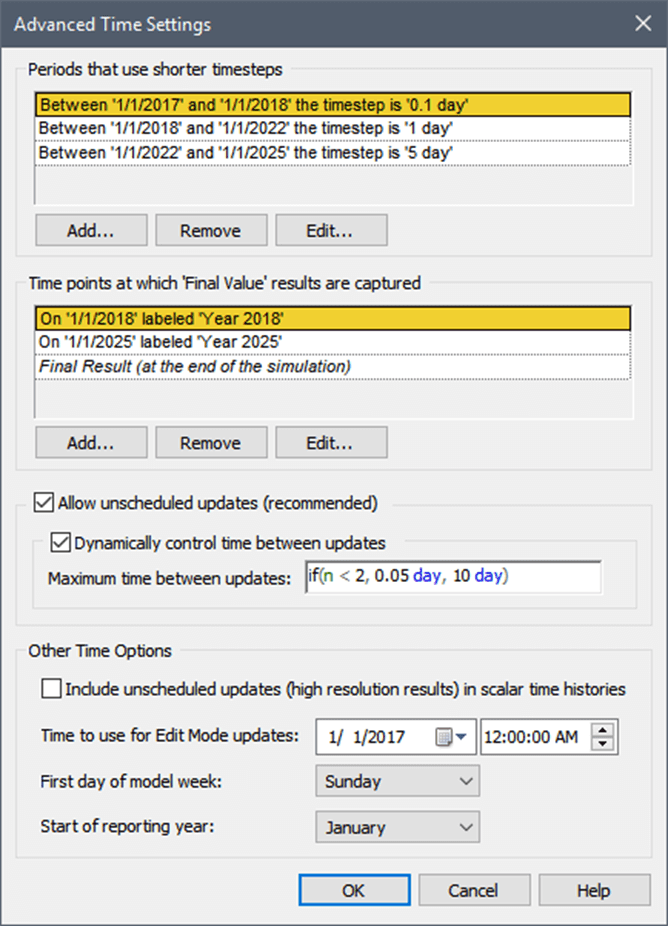Decrement Edit Mode time with down arrow
The width and height of the screenshot is (668, 926).
pyautogui.click(x=602, y=744)
